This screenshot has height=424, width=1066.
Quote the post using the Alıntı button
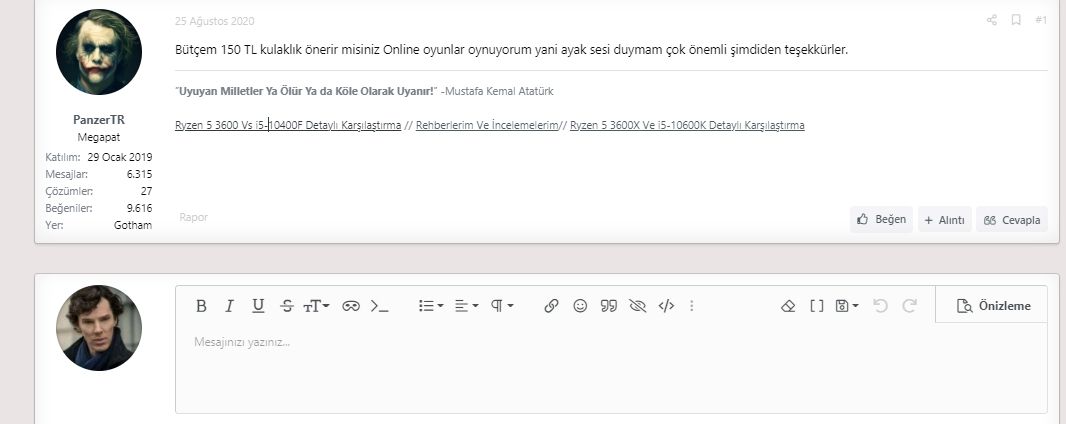click(x=945, y=219)
